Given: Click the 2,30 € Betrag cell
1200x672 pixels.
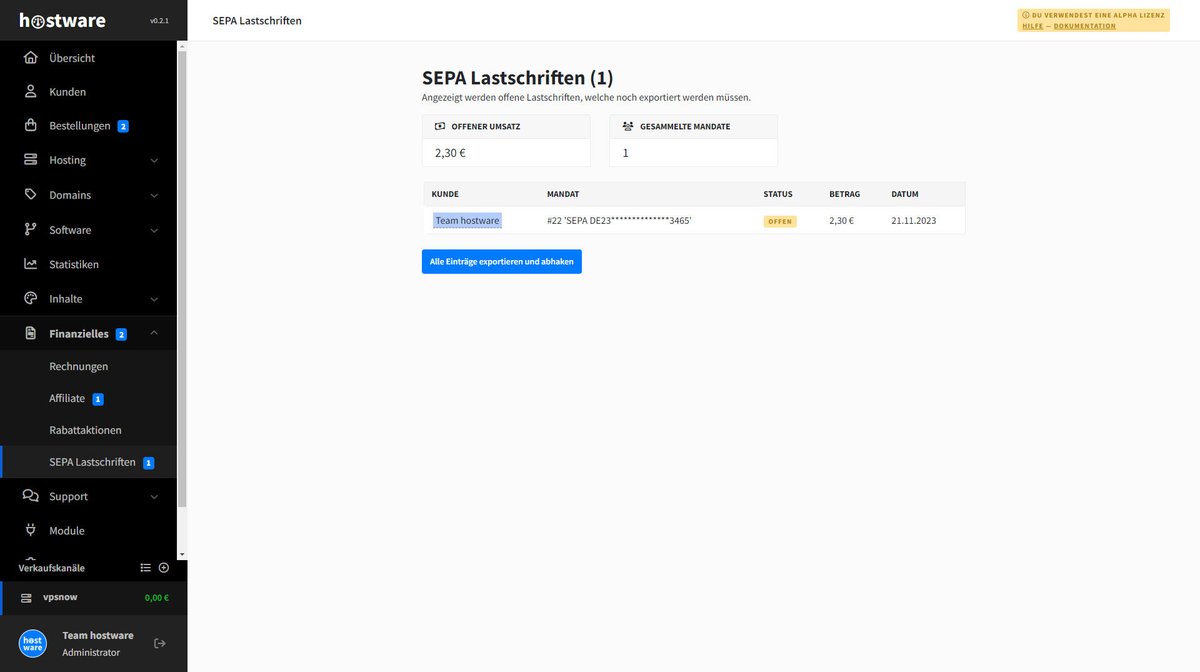Looking at the screenshot, I should (841, 220).
